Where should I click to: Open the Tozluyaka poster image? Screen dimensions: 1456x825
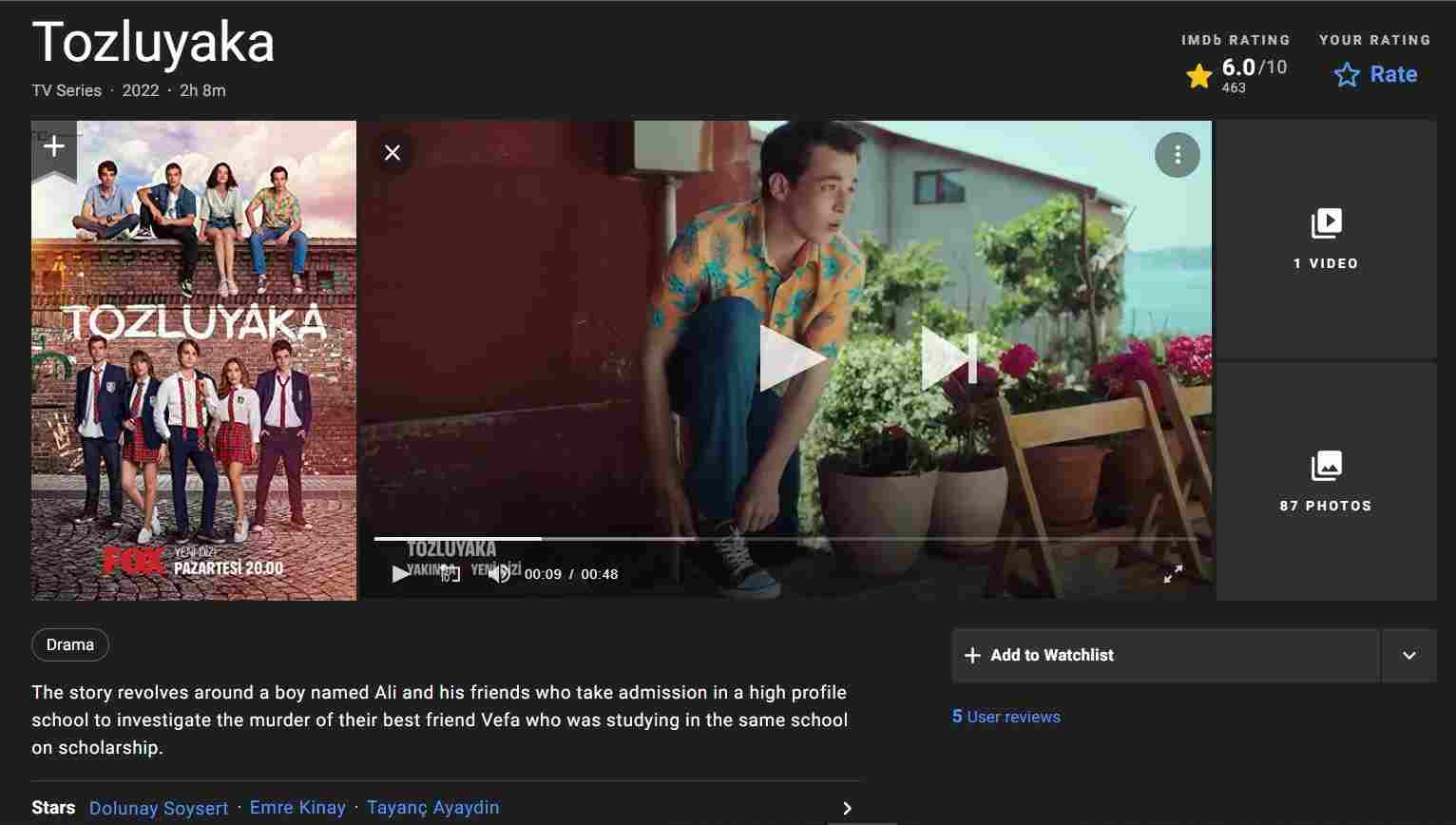[x=194, y=360]
